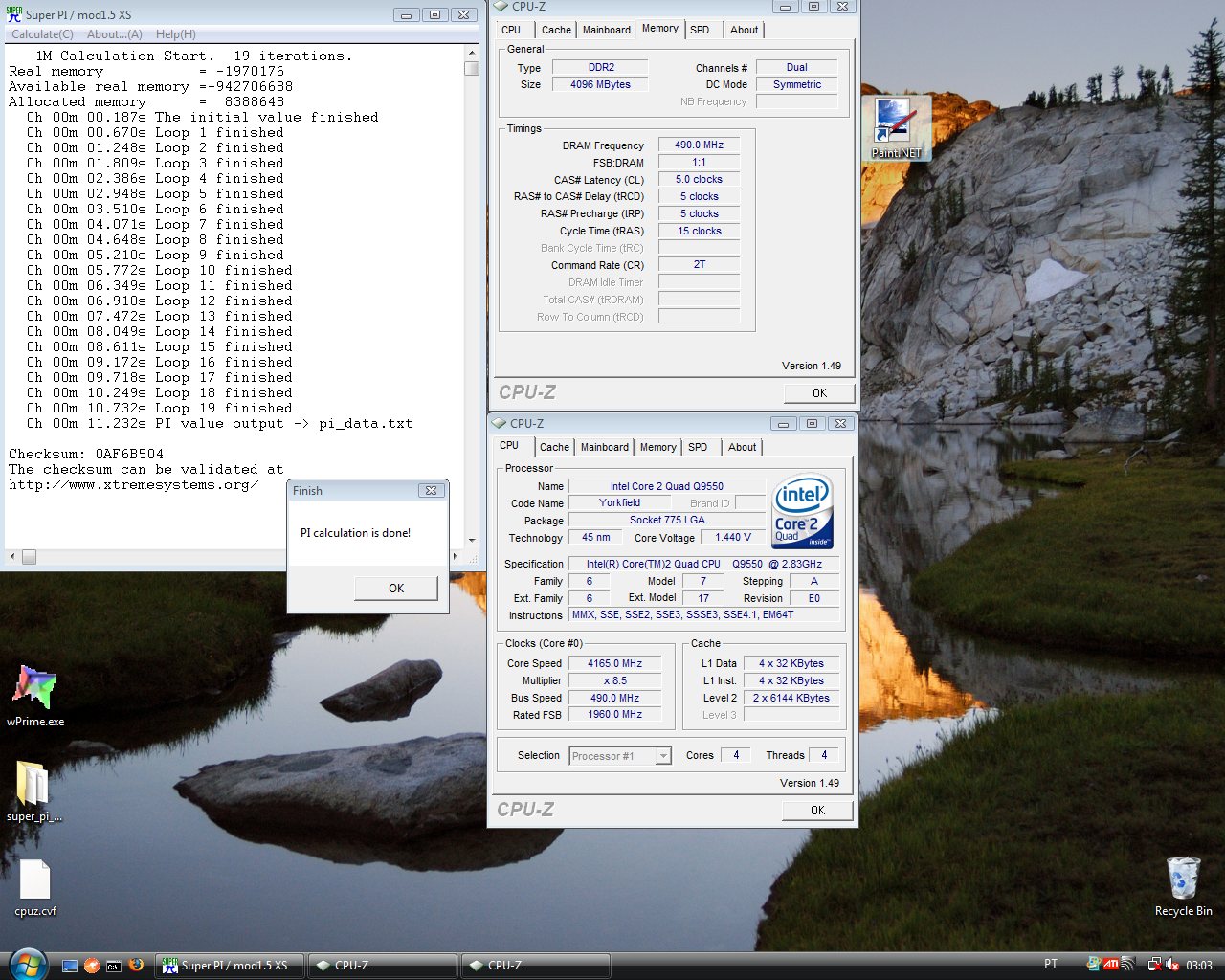
Task: Click the lower CPU-Z window title icon
Action: point(499,423)
